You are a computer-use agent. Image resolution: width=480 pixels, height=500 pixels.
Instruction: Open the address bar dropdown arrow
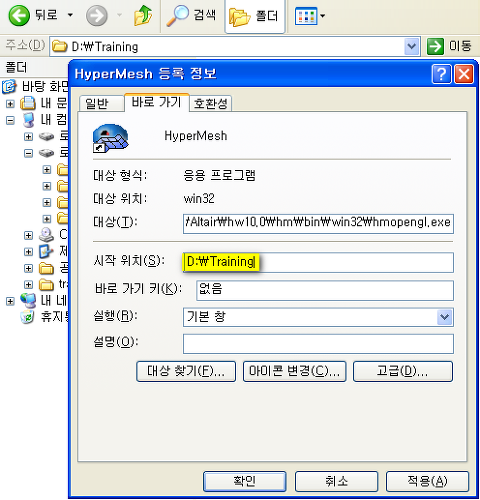(x=411, y=46)
